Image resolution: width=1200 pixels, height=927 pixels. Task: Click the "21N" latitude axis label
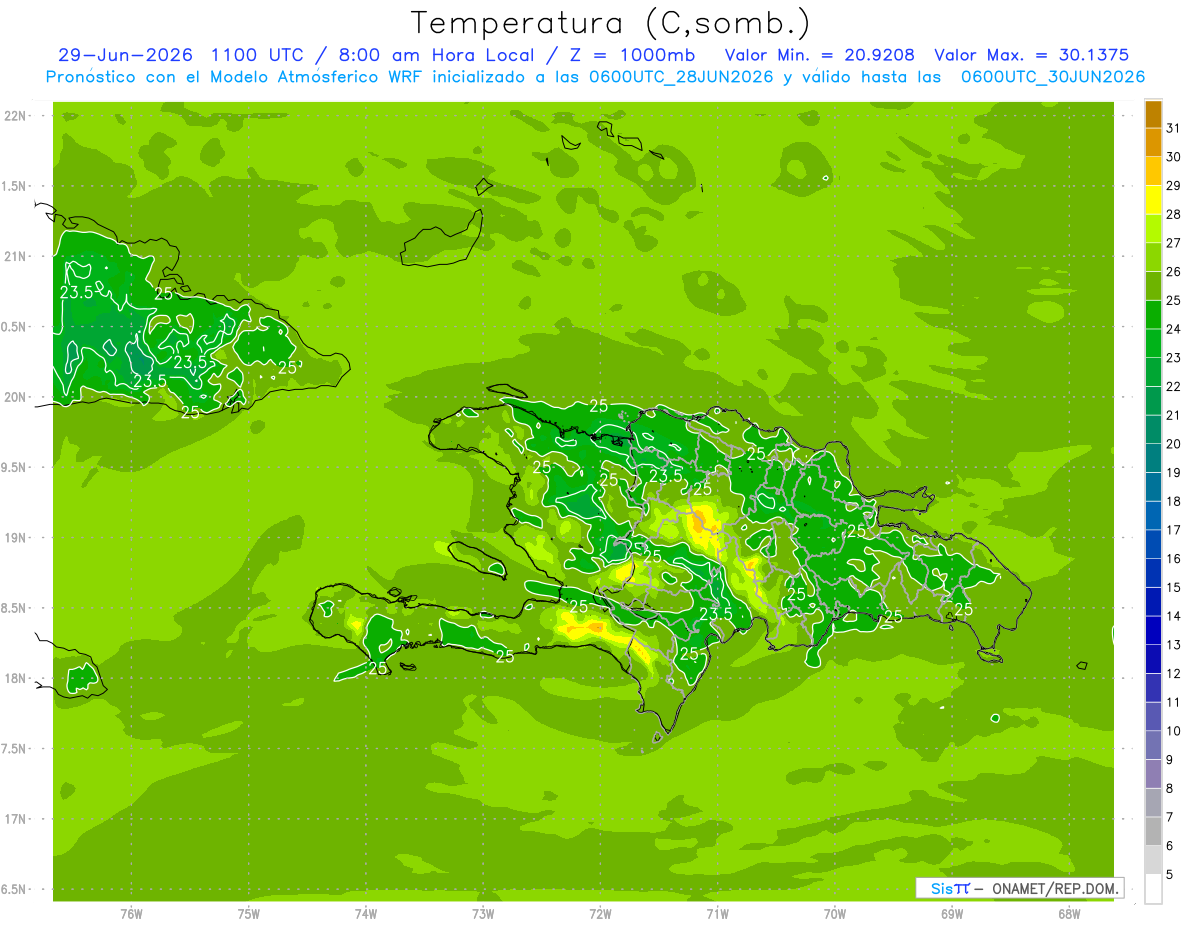[x=16, y=256]
